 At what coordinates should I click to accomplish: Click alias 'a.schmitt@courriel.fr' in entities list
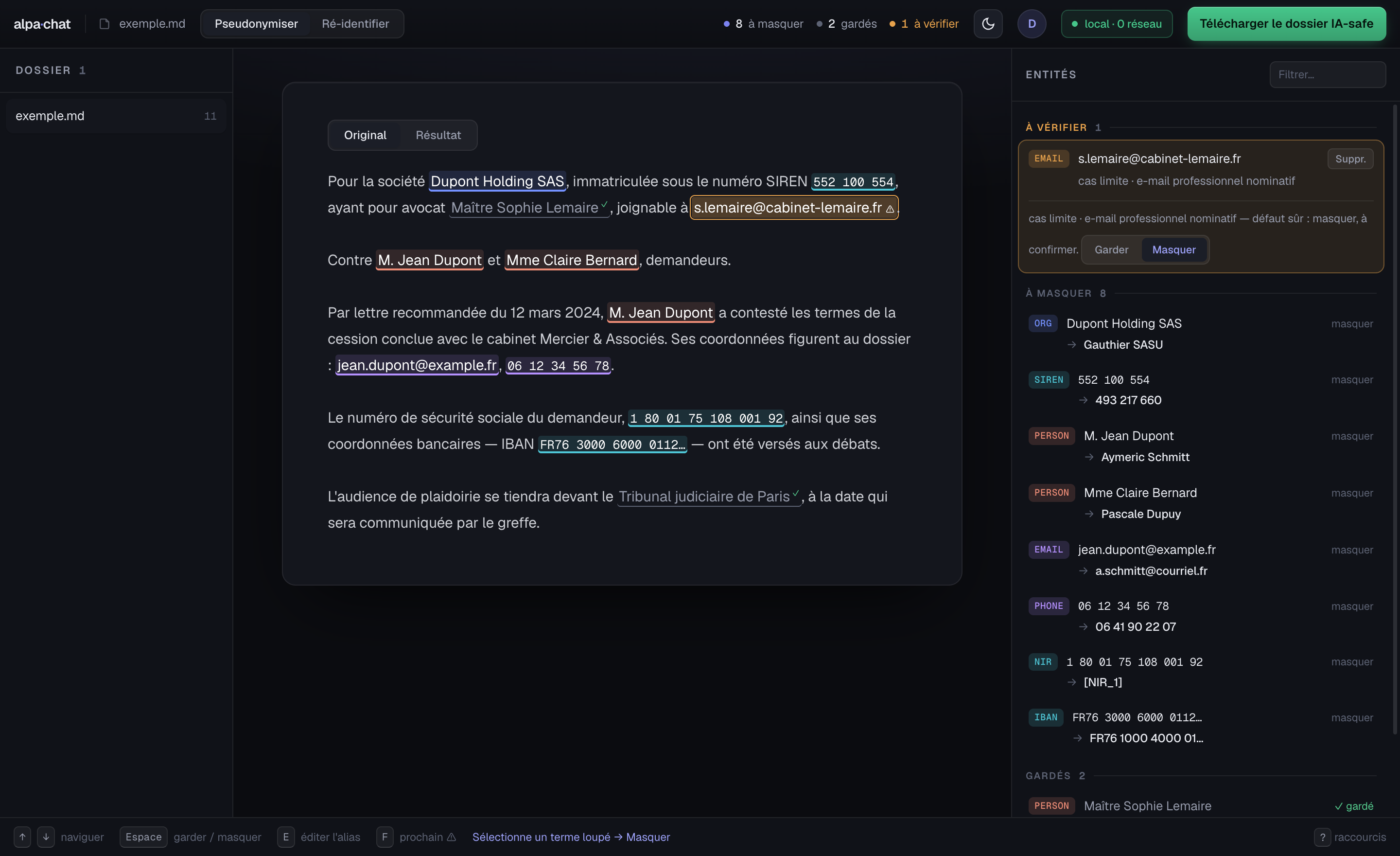pyautogui.click(x=1151, y=571)
